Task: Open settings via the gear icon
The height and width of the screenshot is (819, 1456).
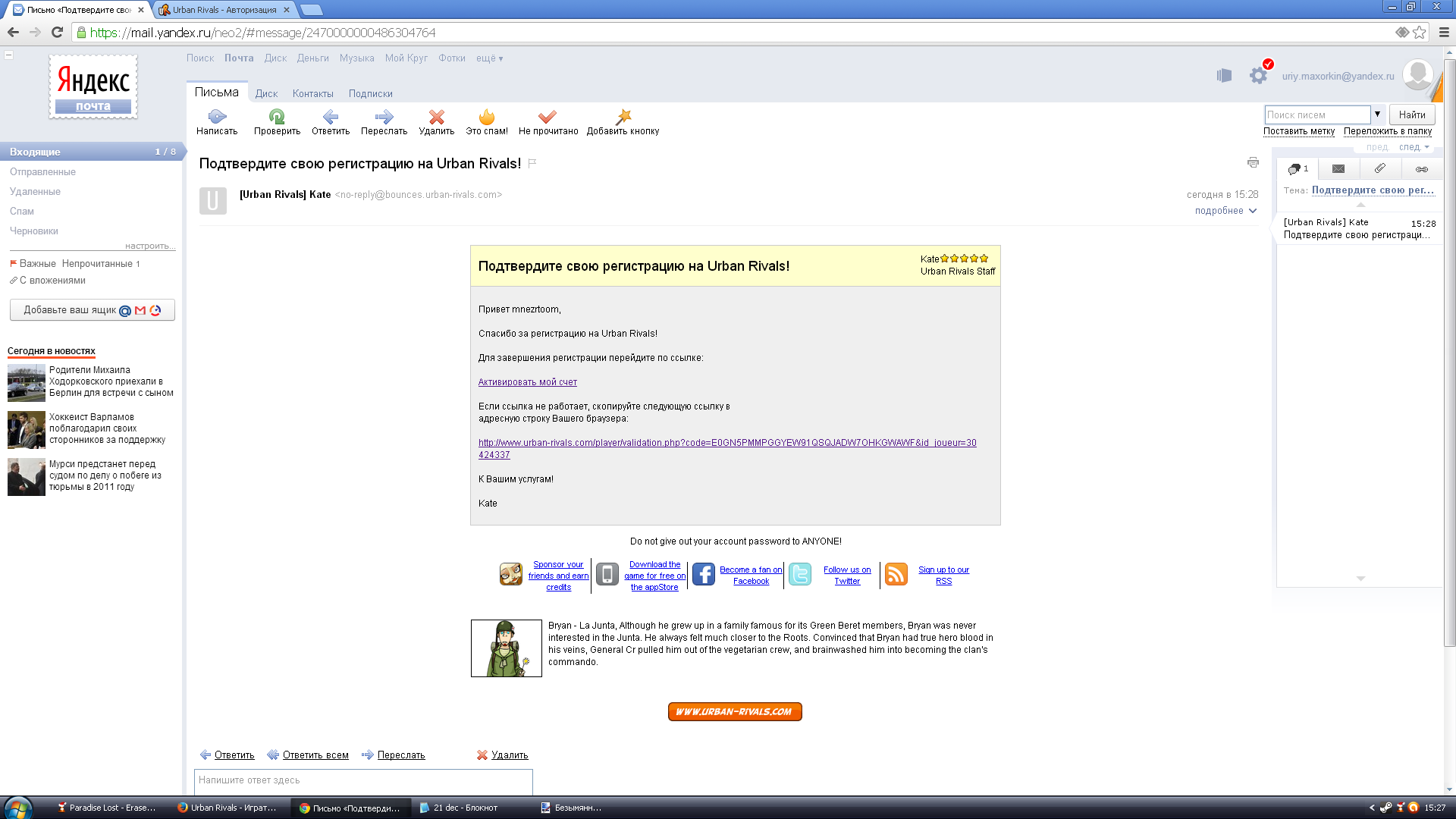Action: (x=1258, y=76)
